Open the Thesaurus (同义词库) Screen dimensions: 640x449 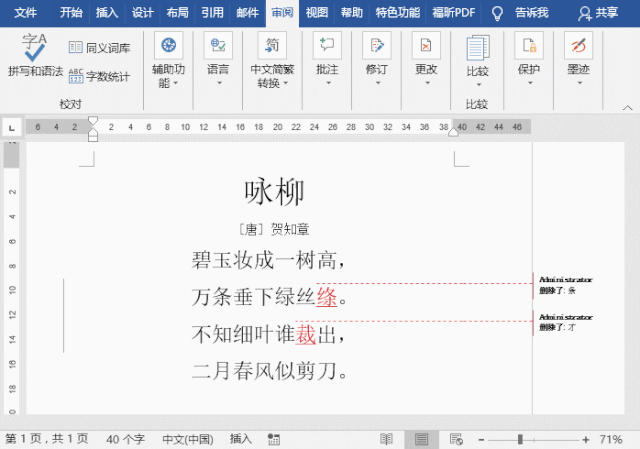pos(99,48)
